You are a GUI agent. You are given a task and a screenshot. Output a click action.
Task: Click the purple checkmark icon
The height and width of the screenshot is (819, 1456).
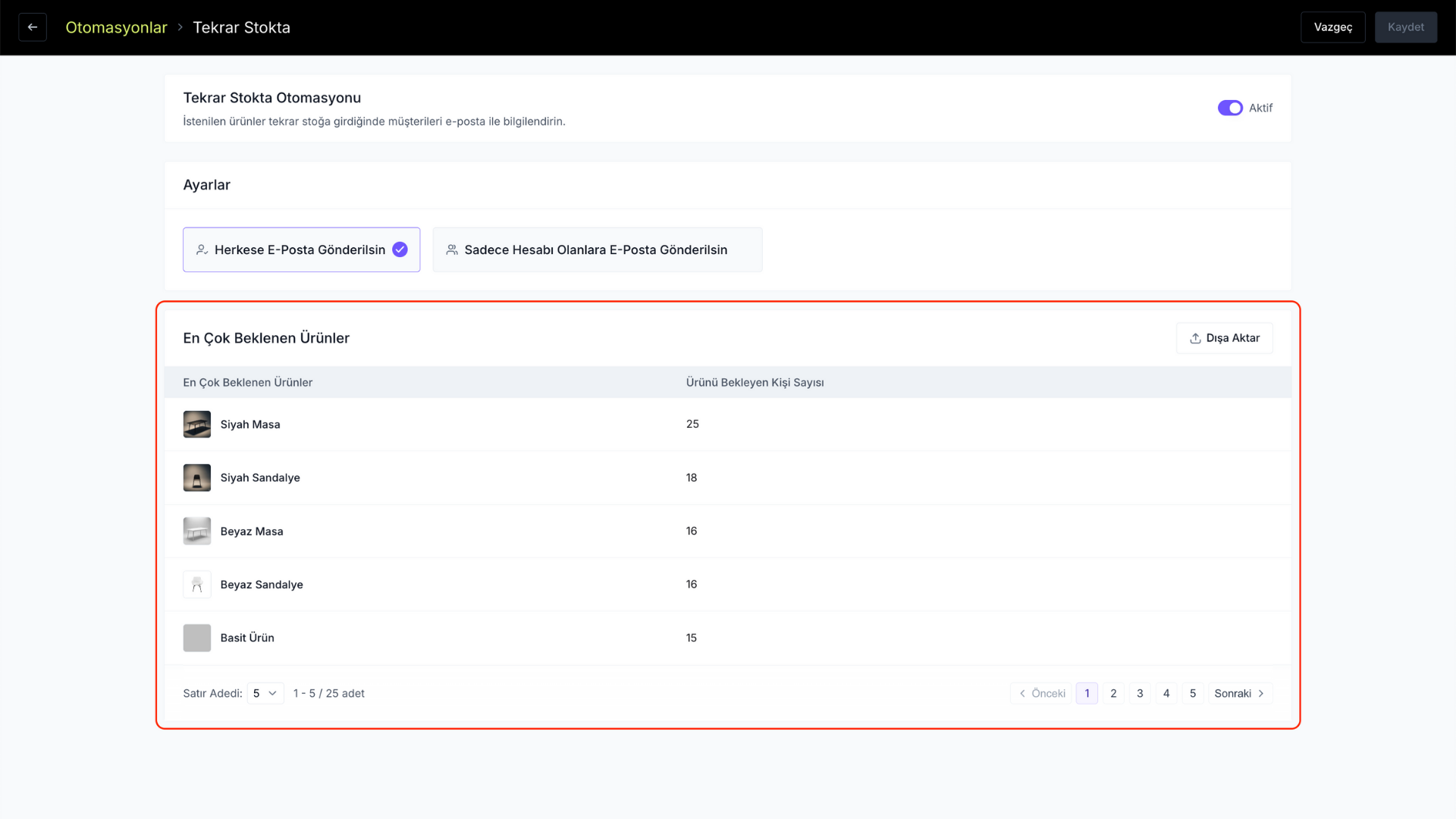click(400, 249)
